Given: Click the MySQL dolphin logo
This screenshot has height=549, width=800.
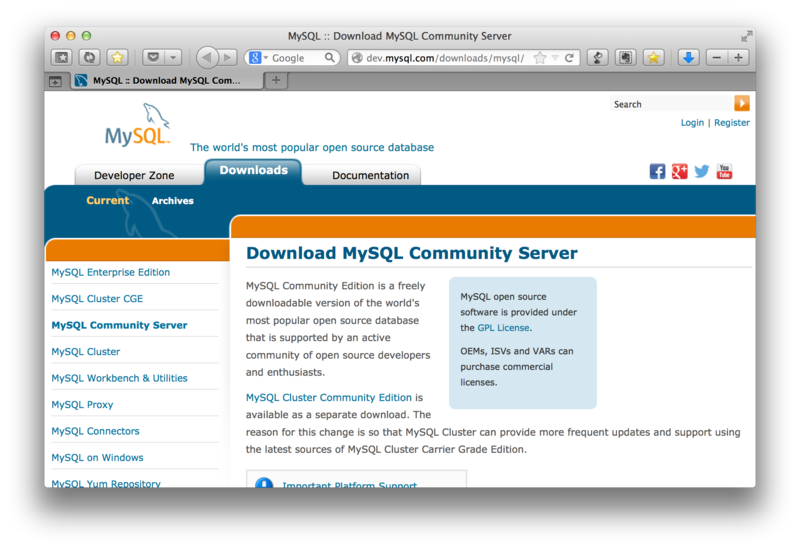Looking at the screenshot, I should 138,124.
